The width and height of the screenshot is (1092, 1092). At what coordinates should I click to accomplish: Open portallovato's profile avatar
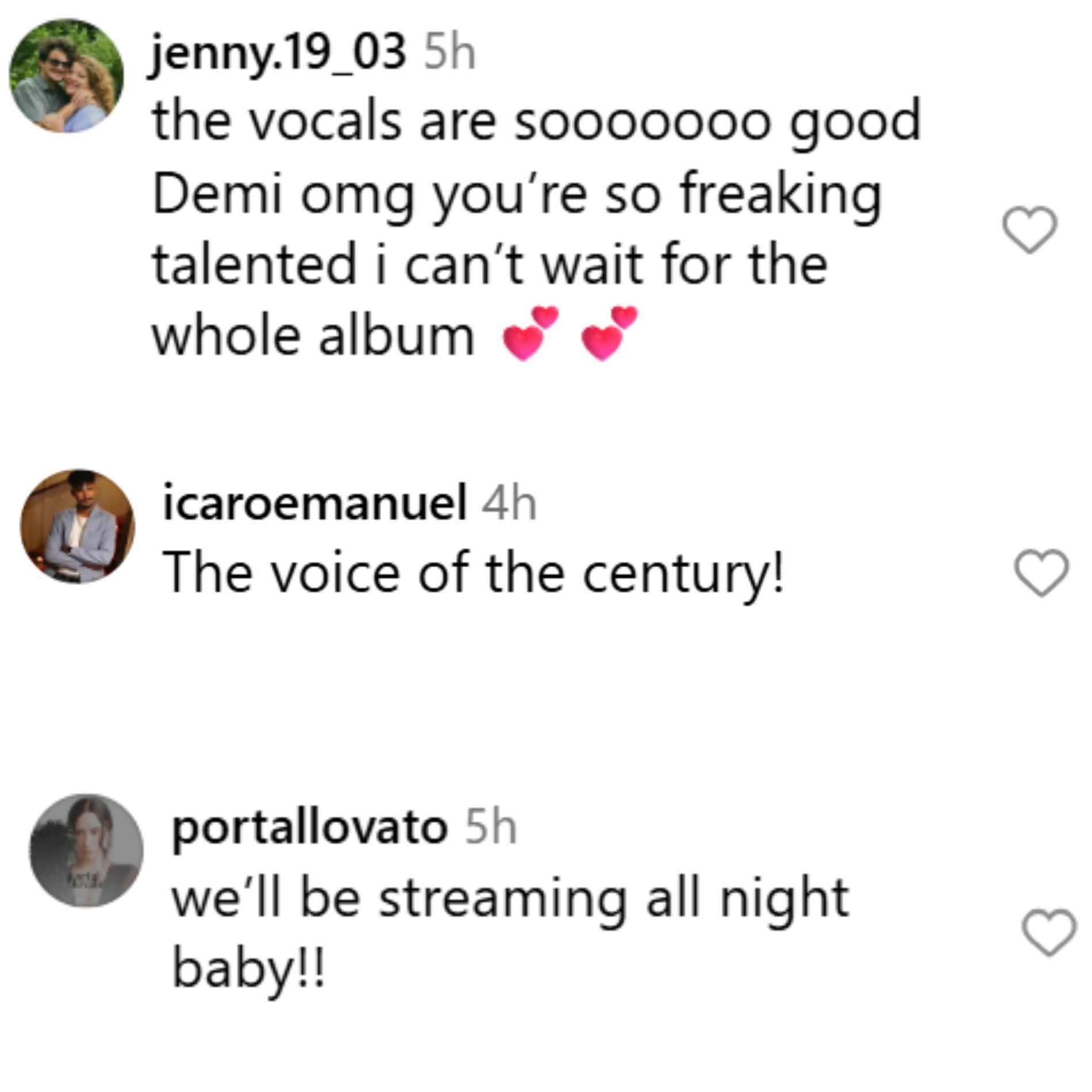(x=86, y=851)
